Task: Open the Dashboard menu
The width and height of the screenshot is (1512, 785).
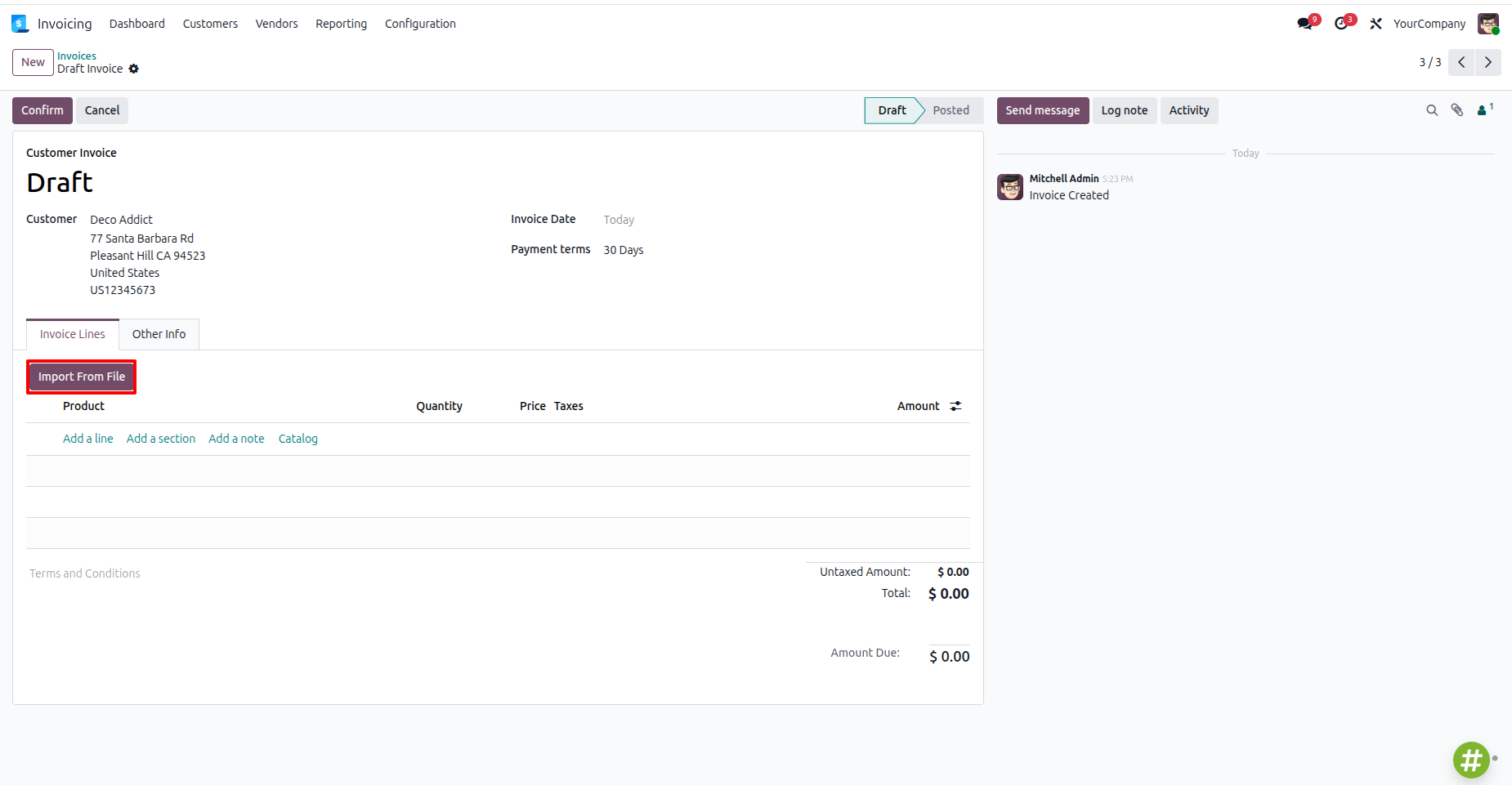Action: coord(137,24)
